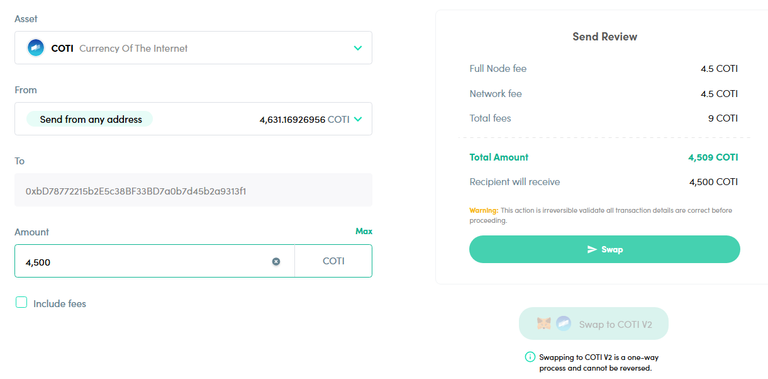
Task: Click the Max amount link
Action: point(363,231)
